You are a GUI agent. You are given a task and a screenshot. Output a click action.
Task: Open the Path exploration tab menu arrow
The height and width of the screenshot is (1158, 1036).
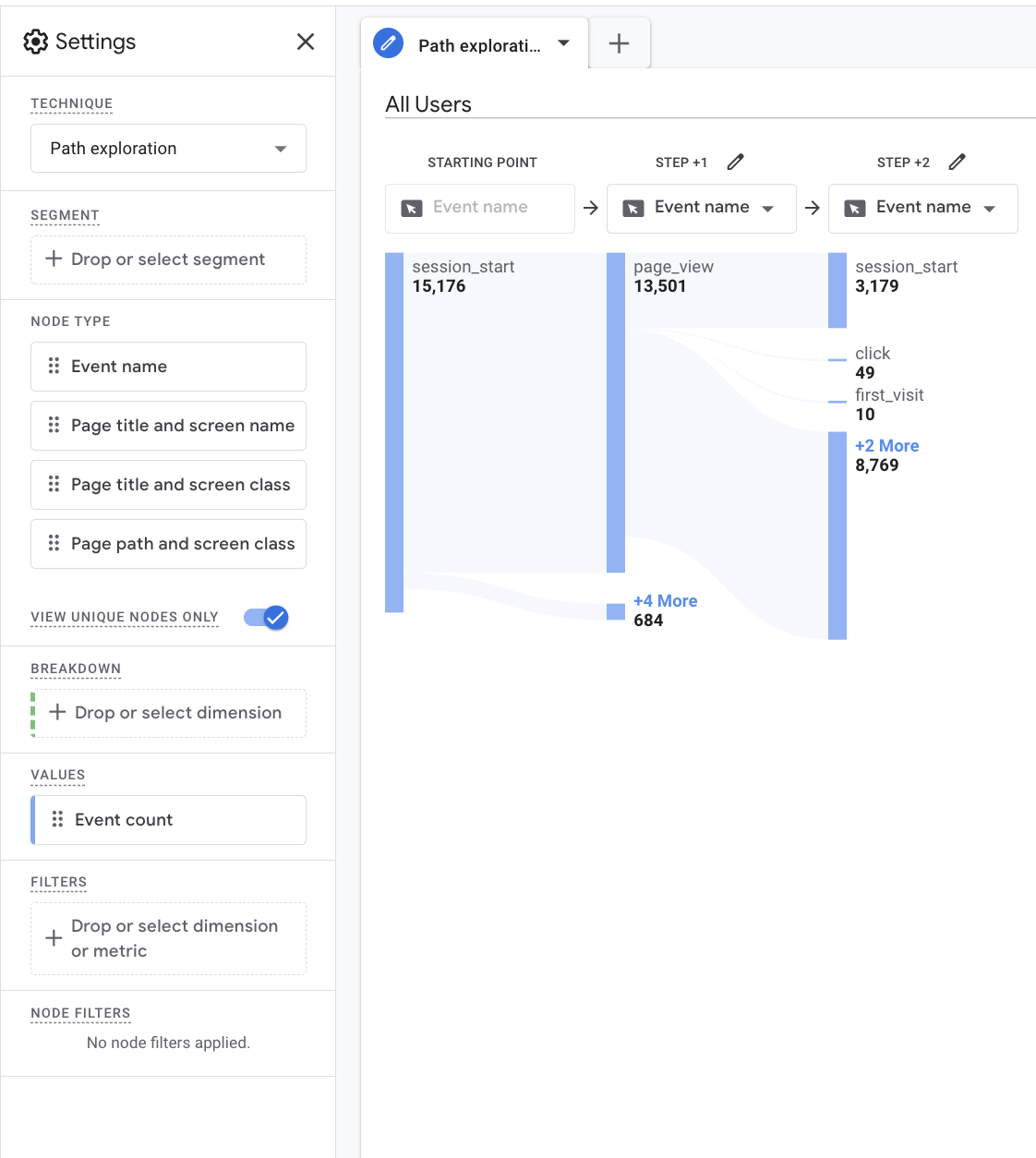coord(563,43)
